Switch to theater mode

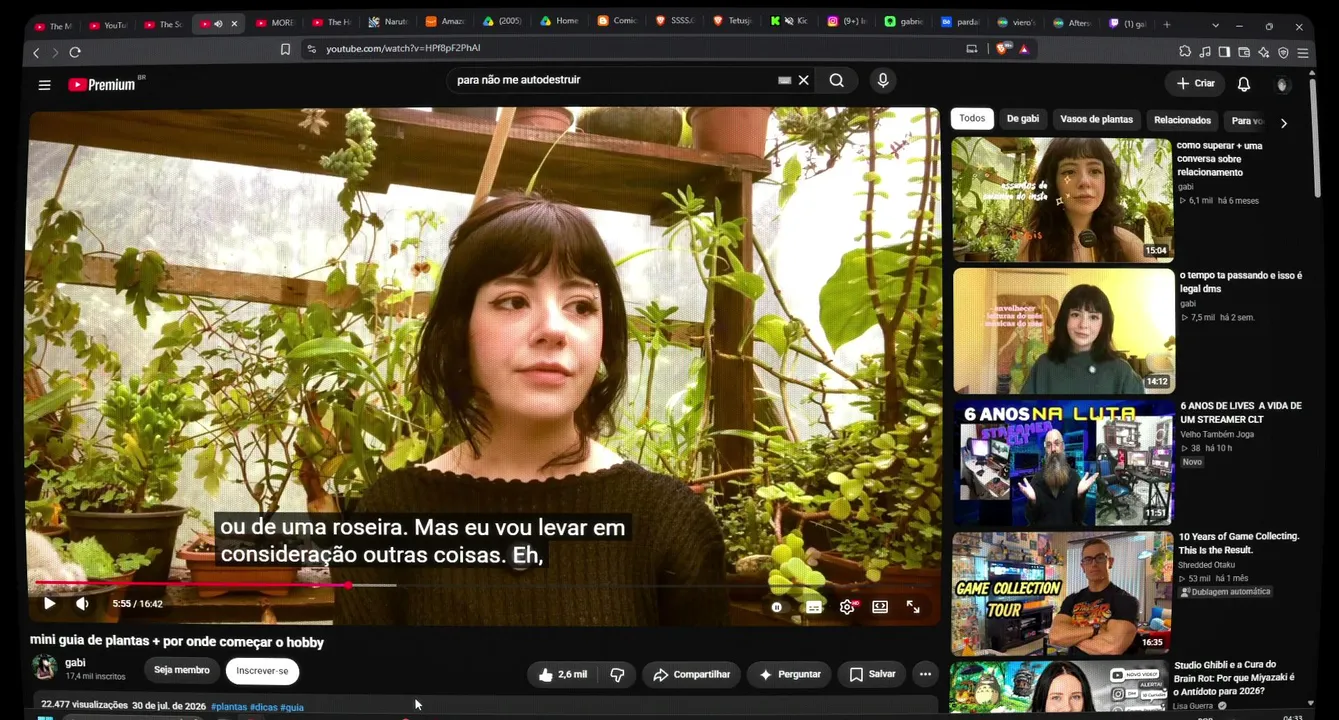880,607
